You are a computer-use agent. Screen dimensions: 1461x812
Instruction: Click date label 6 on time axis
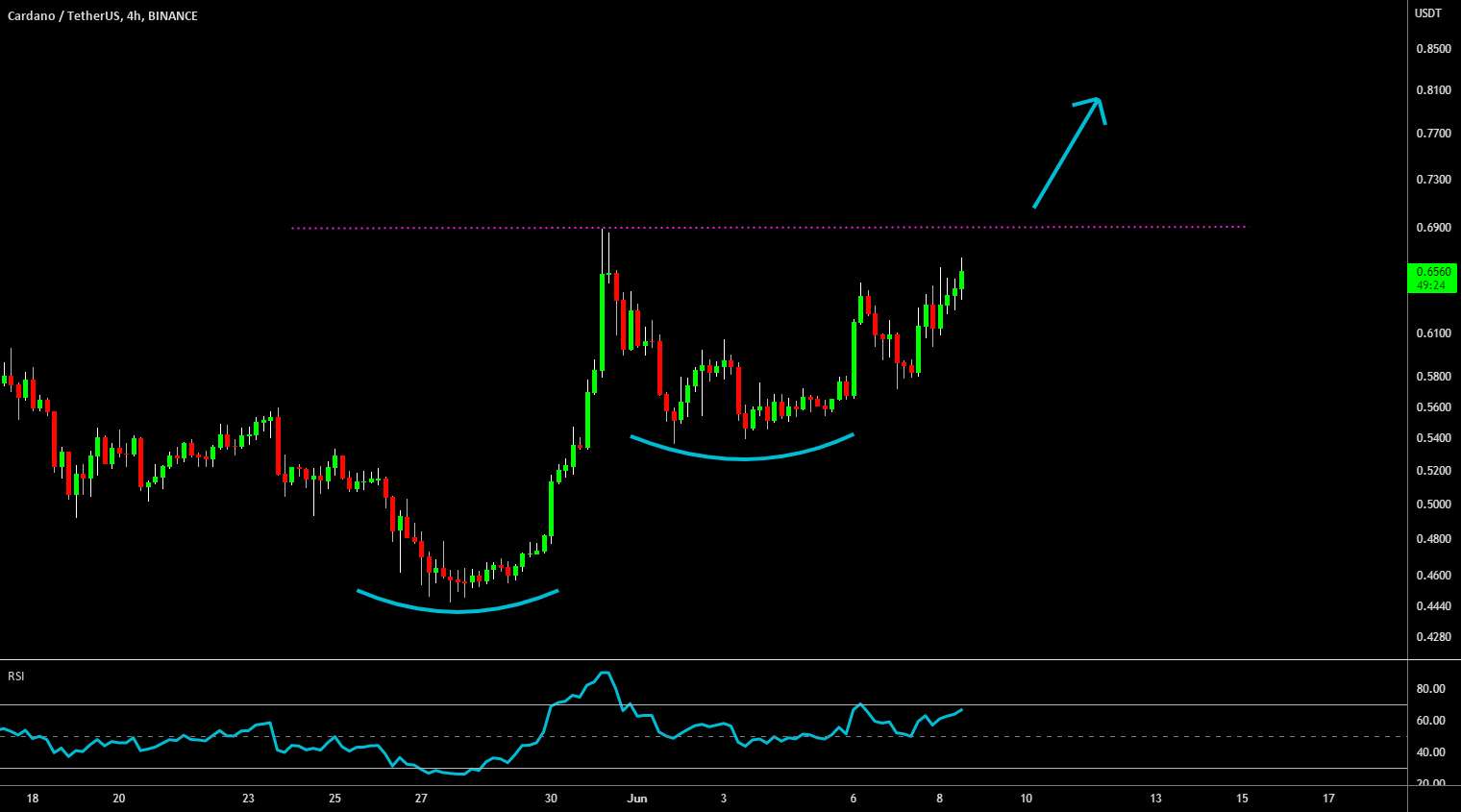click(854, 799)
